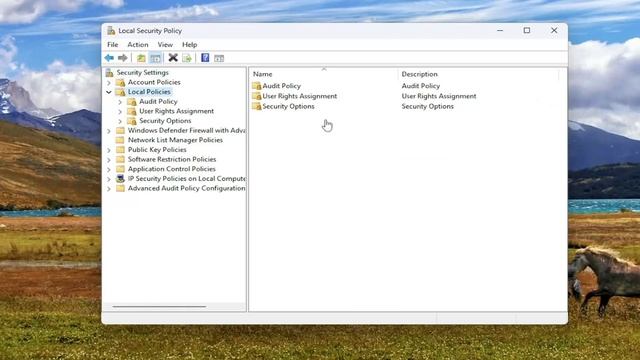Maximize the Local Security Policy window

click(527, 30)
